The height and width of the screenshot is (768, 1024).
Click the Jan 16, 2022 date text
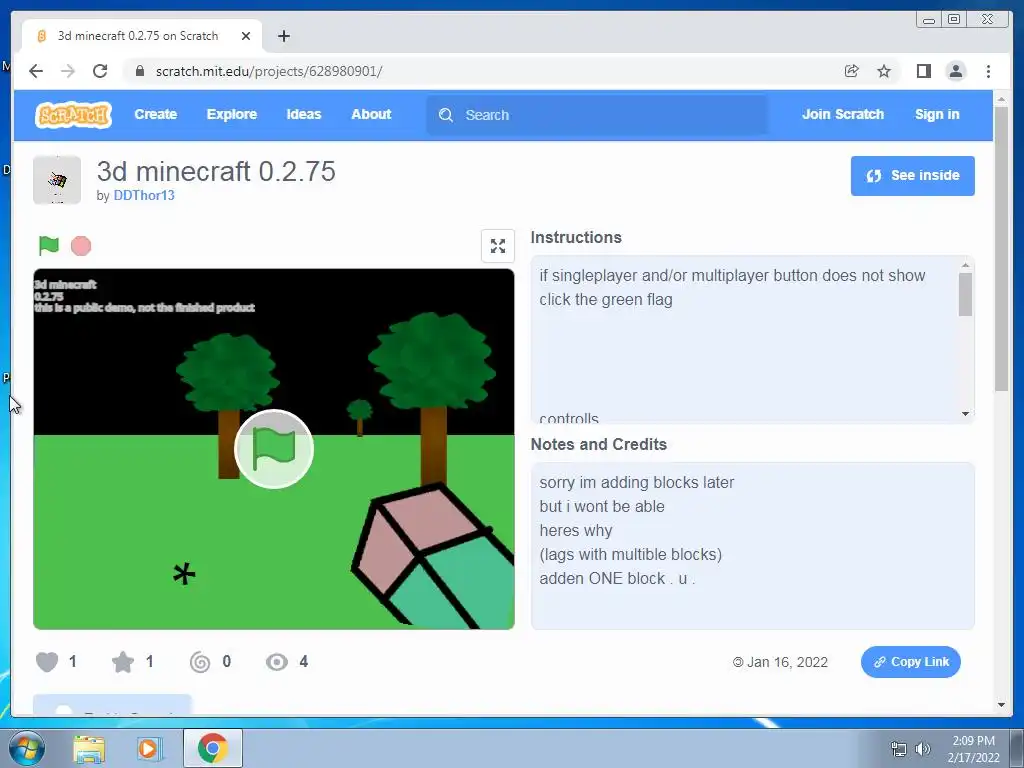point(787,662)
